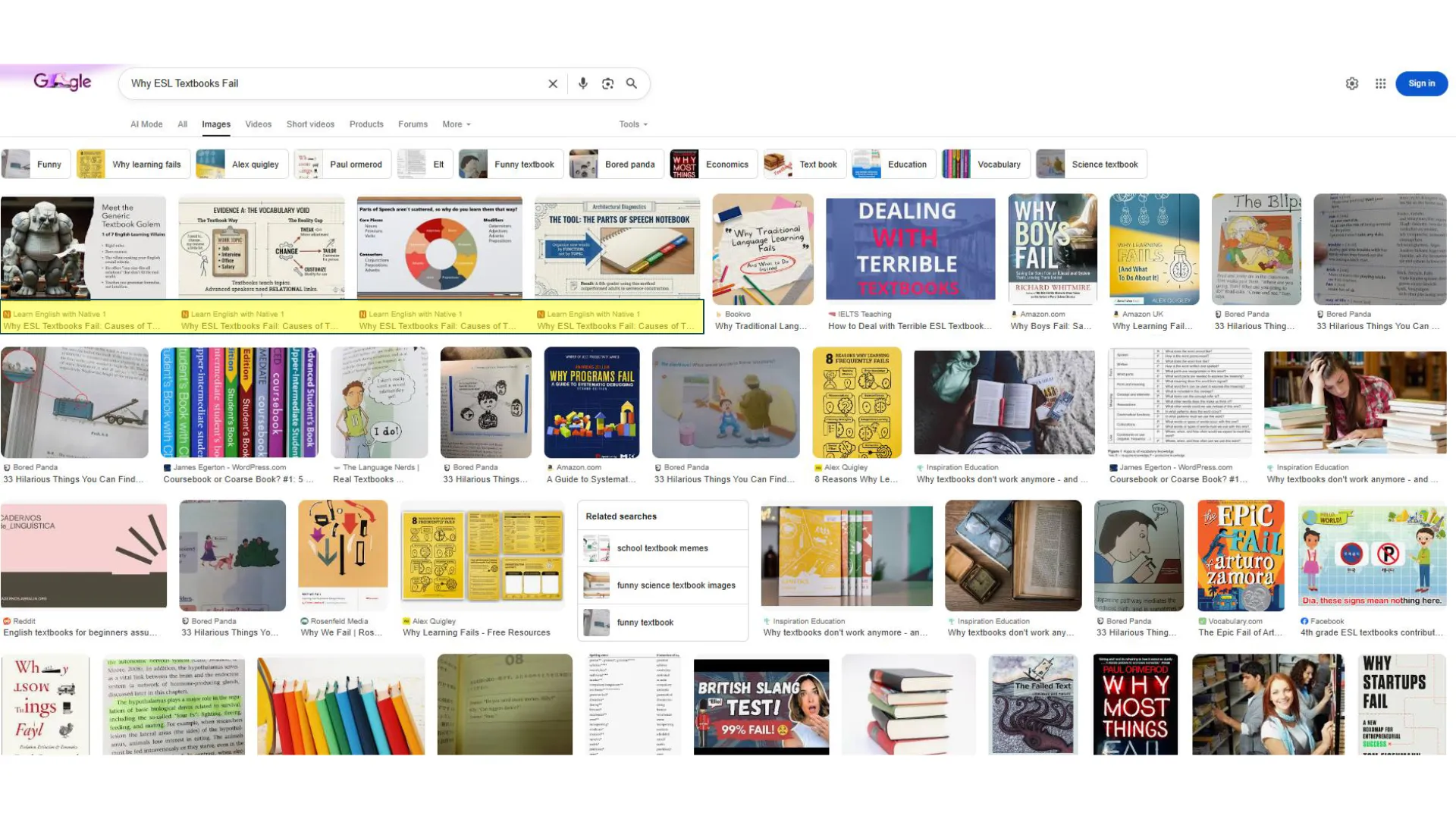Switch to AI Mode tab

[146, 124]
